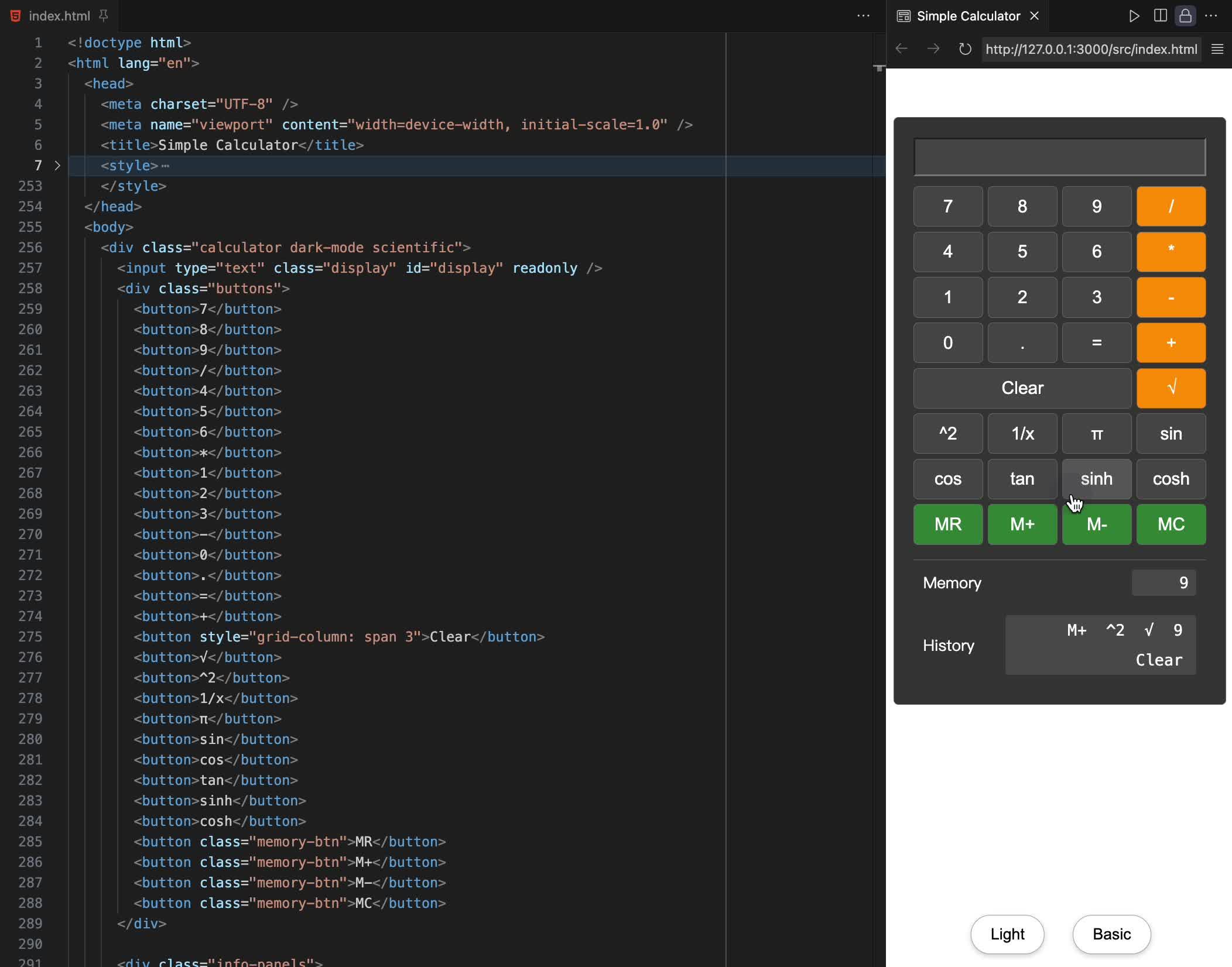The width and height of the screenshot is (1232, 967).
Task: Open the left editor's more actions ellipsis
Action: (863, 16)
